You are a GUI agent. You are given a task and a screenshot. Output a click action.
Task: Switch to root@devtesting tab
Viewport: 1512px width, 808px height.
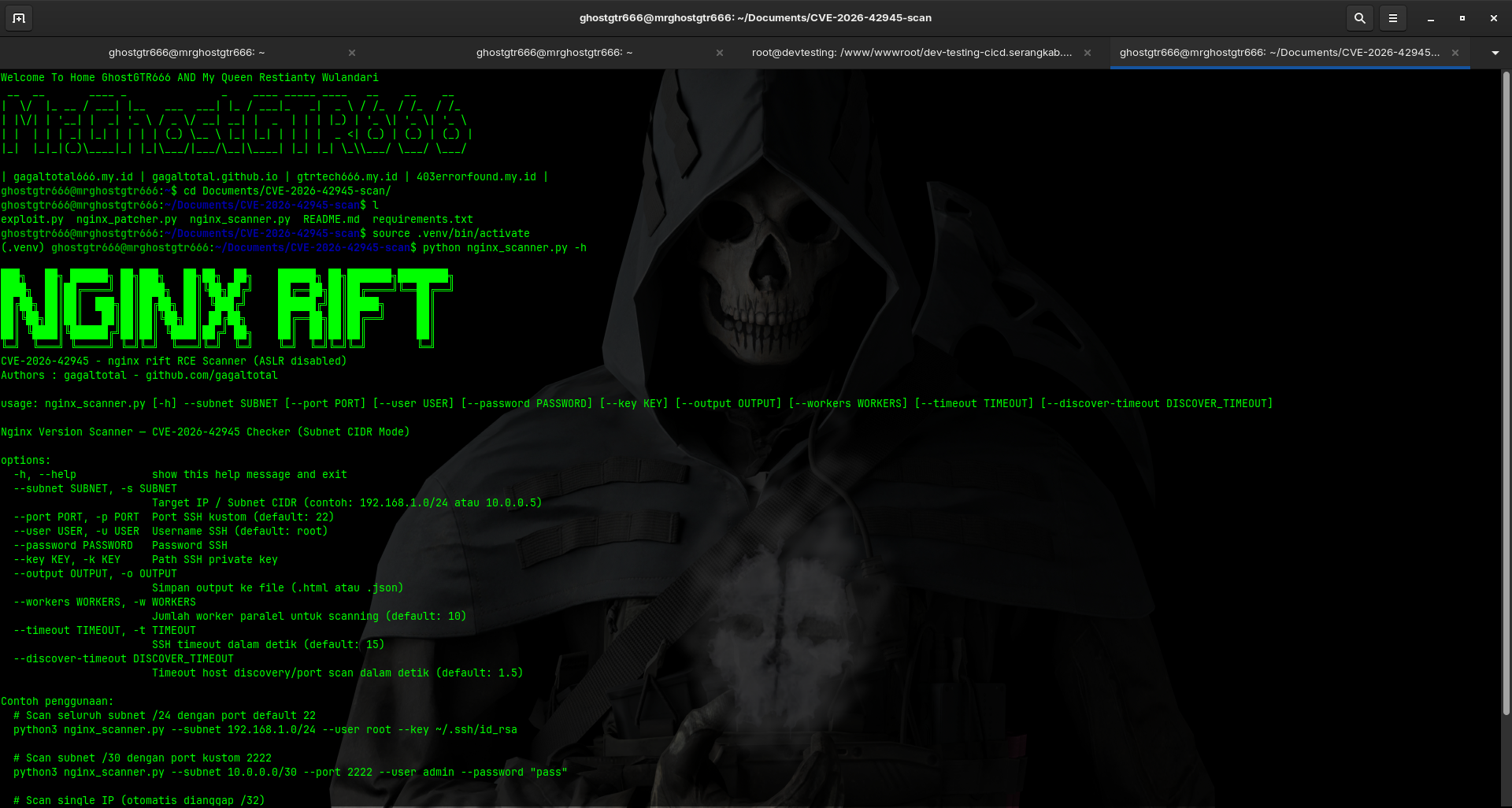pyautogui.click(x=912, y=53)
